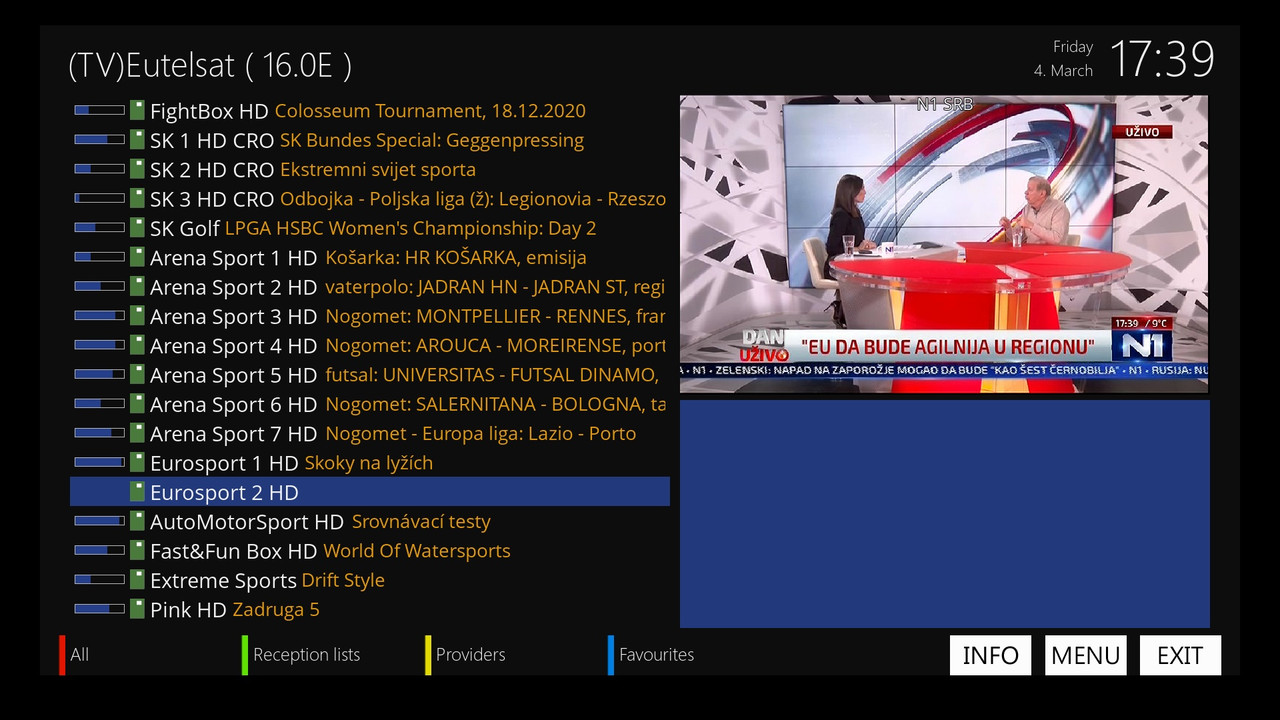Click the green icon beside AutoMotorSport HD
Viewport: 1280px width, 720px height.
[138, 521]
